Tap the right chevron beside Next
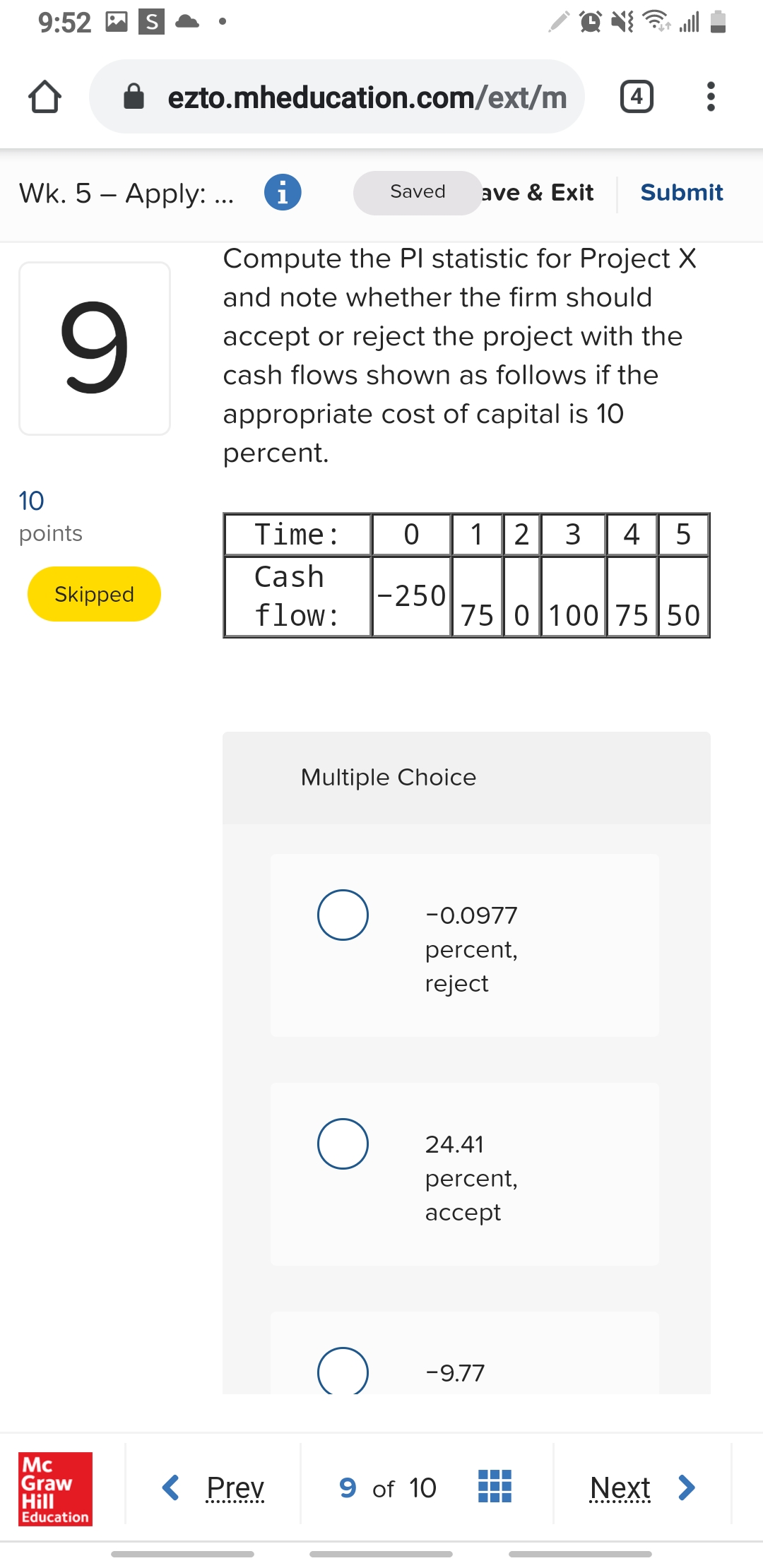763x1568 pixels. tap(686, 1487)
